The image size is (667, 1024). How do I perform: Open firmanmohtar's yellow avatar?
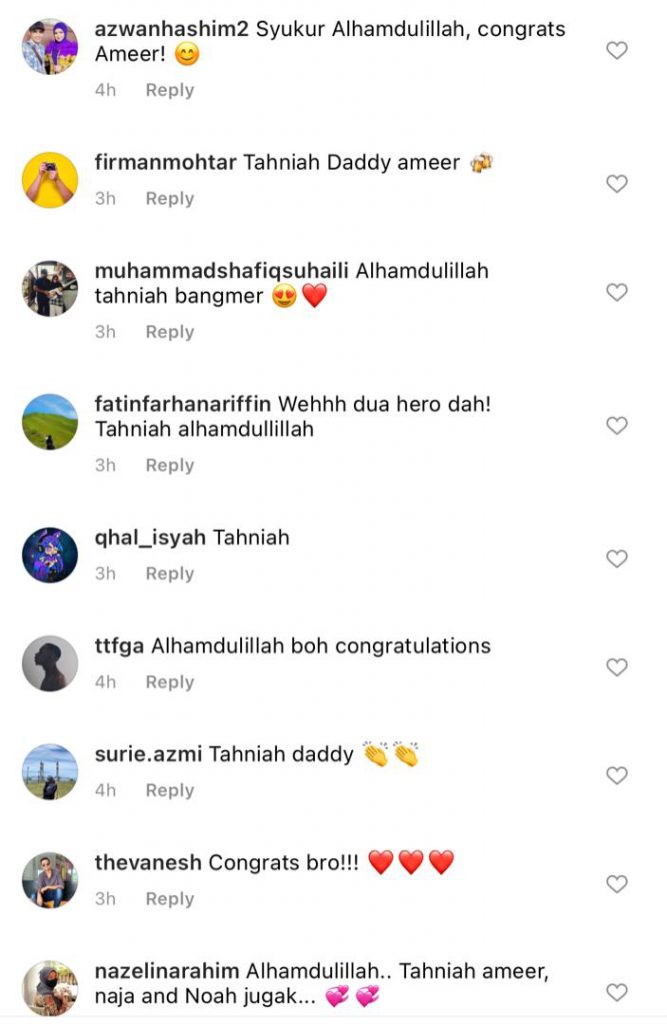click(x=50, y=180)
